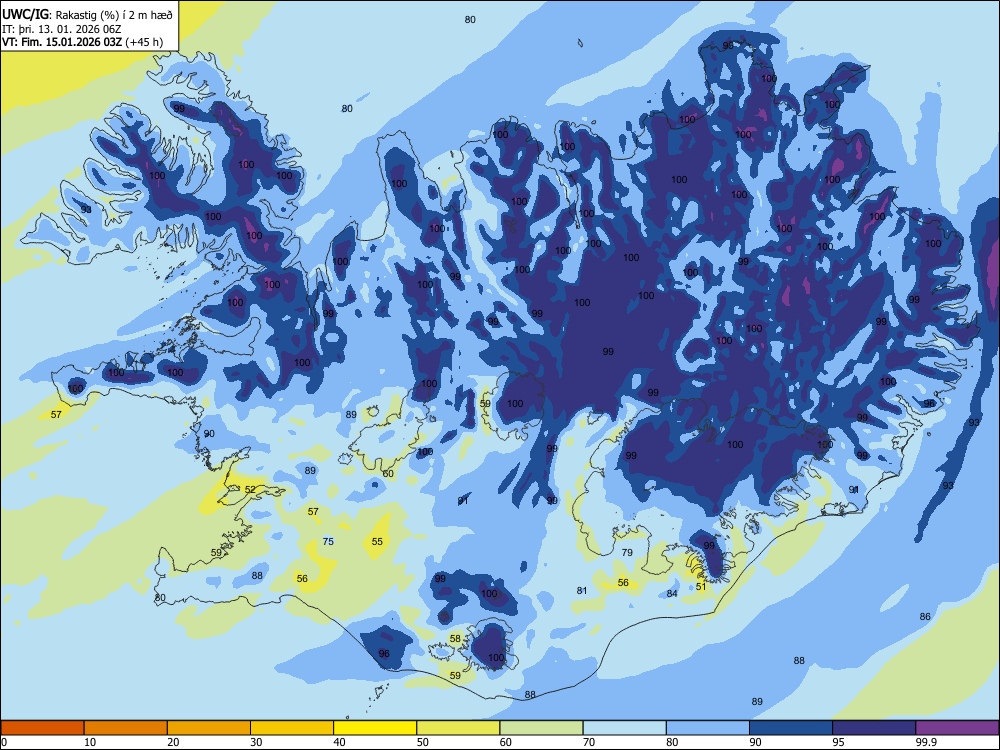Click the 'UWC/IG' title text

pos(25,15)
